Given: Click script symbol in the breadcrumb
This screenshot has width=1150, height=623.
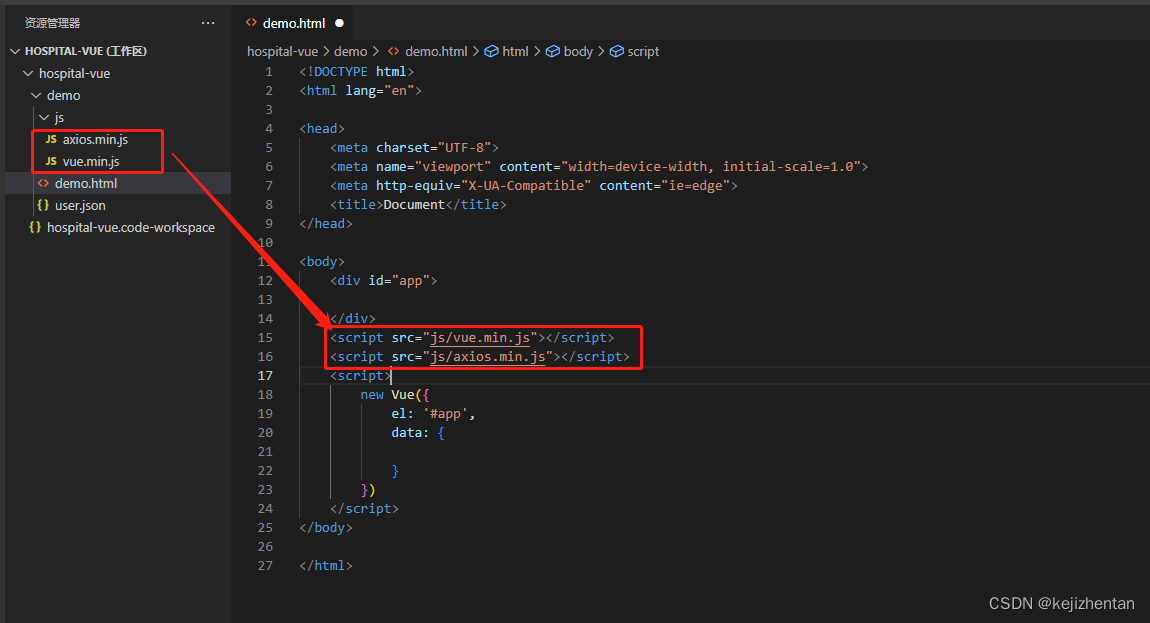Looking at the screenshot, I should click(643, 51).
